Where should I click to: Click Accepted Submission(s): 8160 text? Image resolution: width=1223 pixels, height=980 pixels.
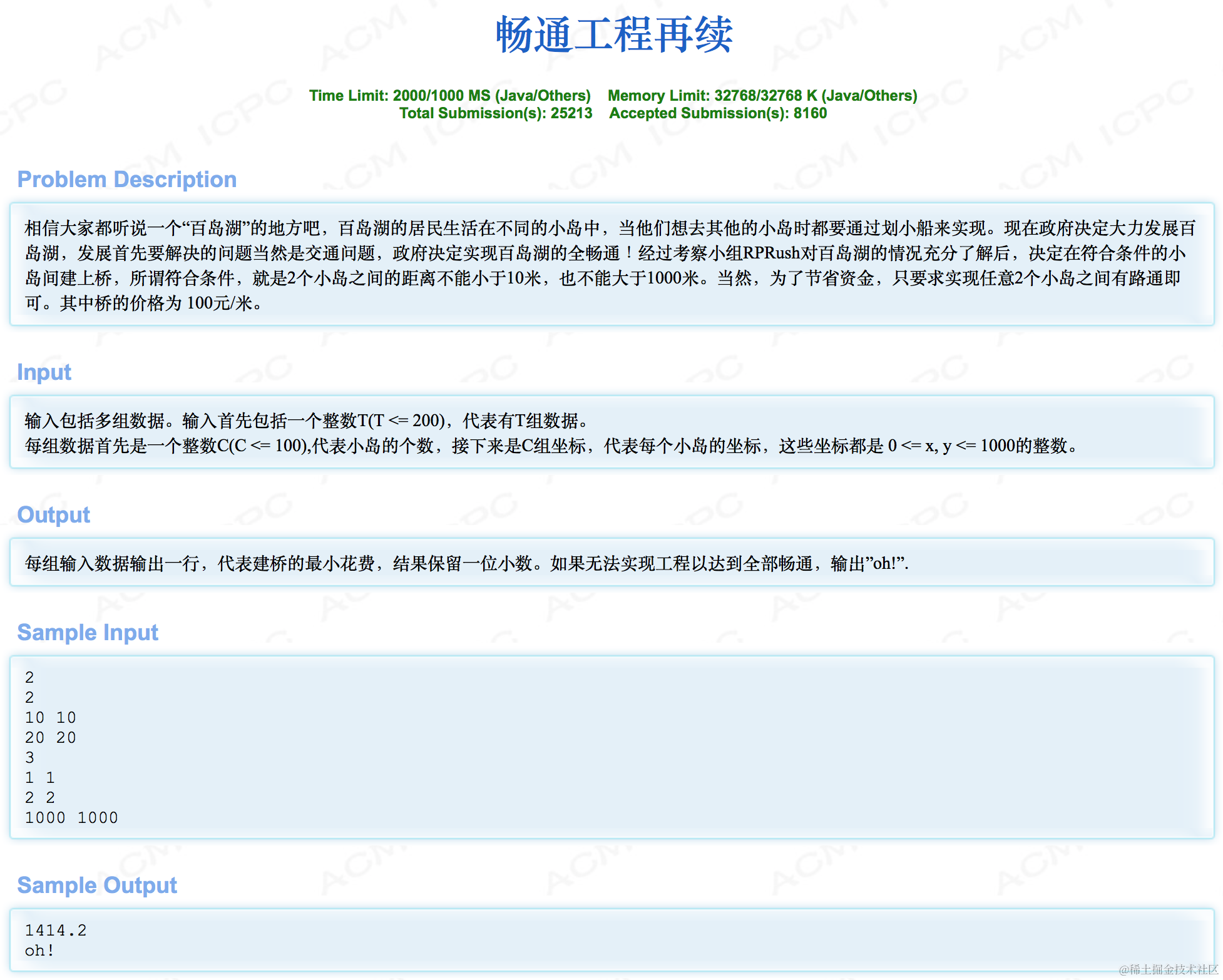click(x=717, y=113)
